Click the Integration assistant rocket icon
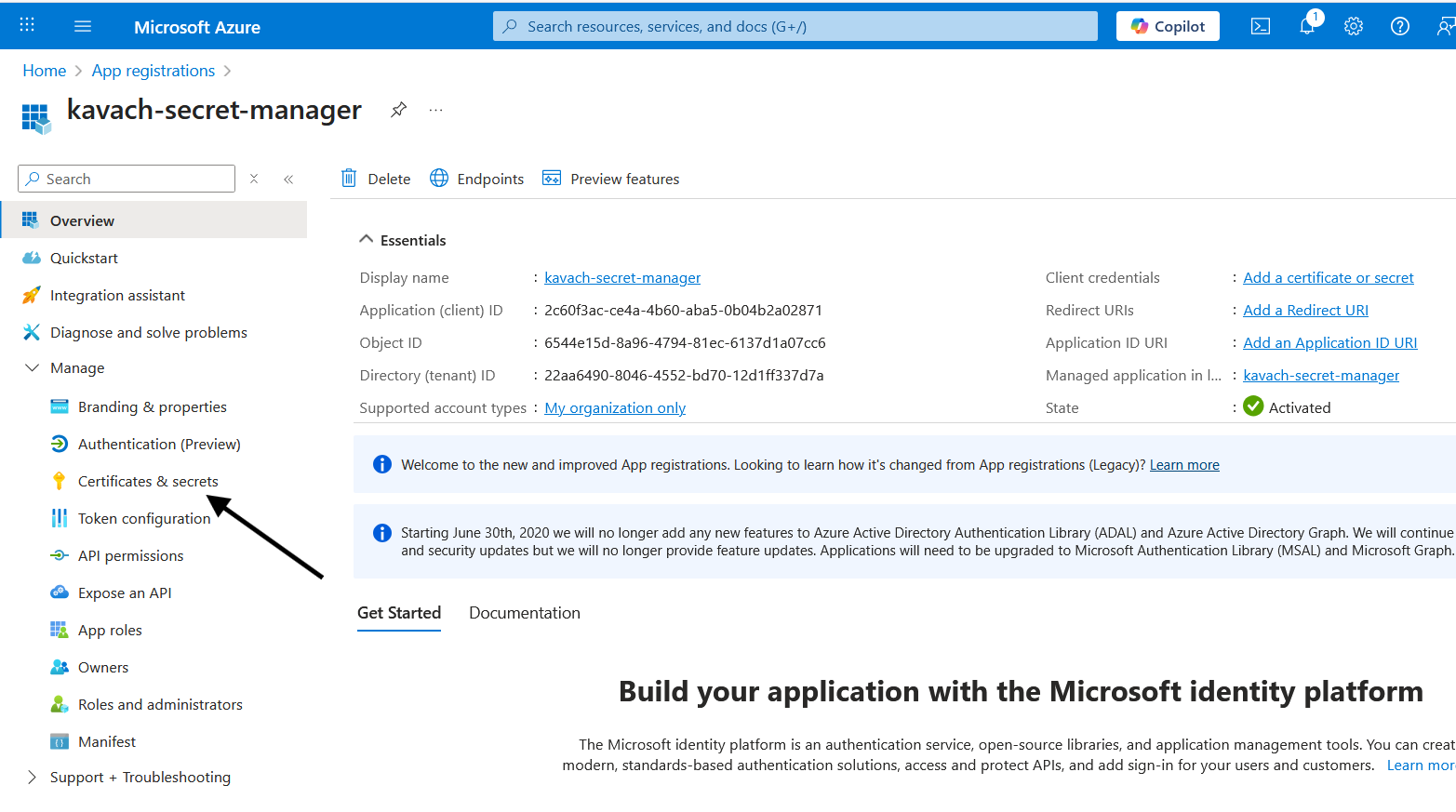 point(32,295)
